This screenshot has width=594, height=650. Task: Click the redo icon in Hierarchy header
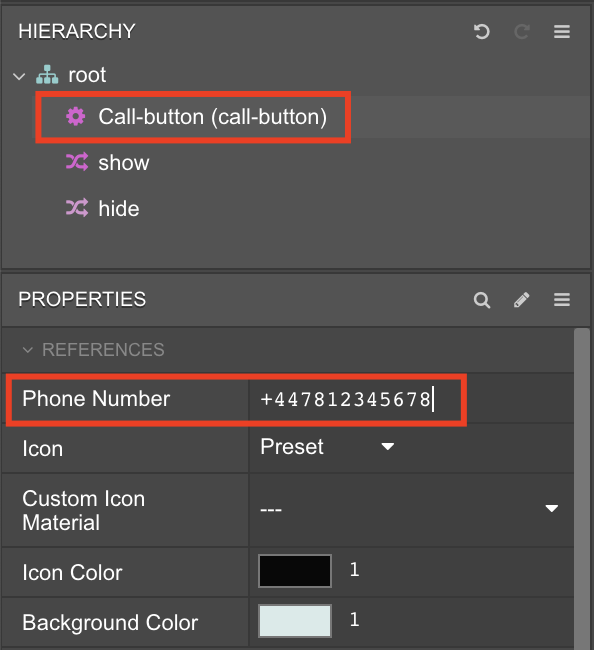pos(522,32)
